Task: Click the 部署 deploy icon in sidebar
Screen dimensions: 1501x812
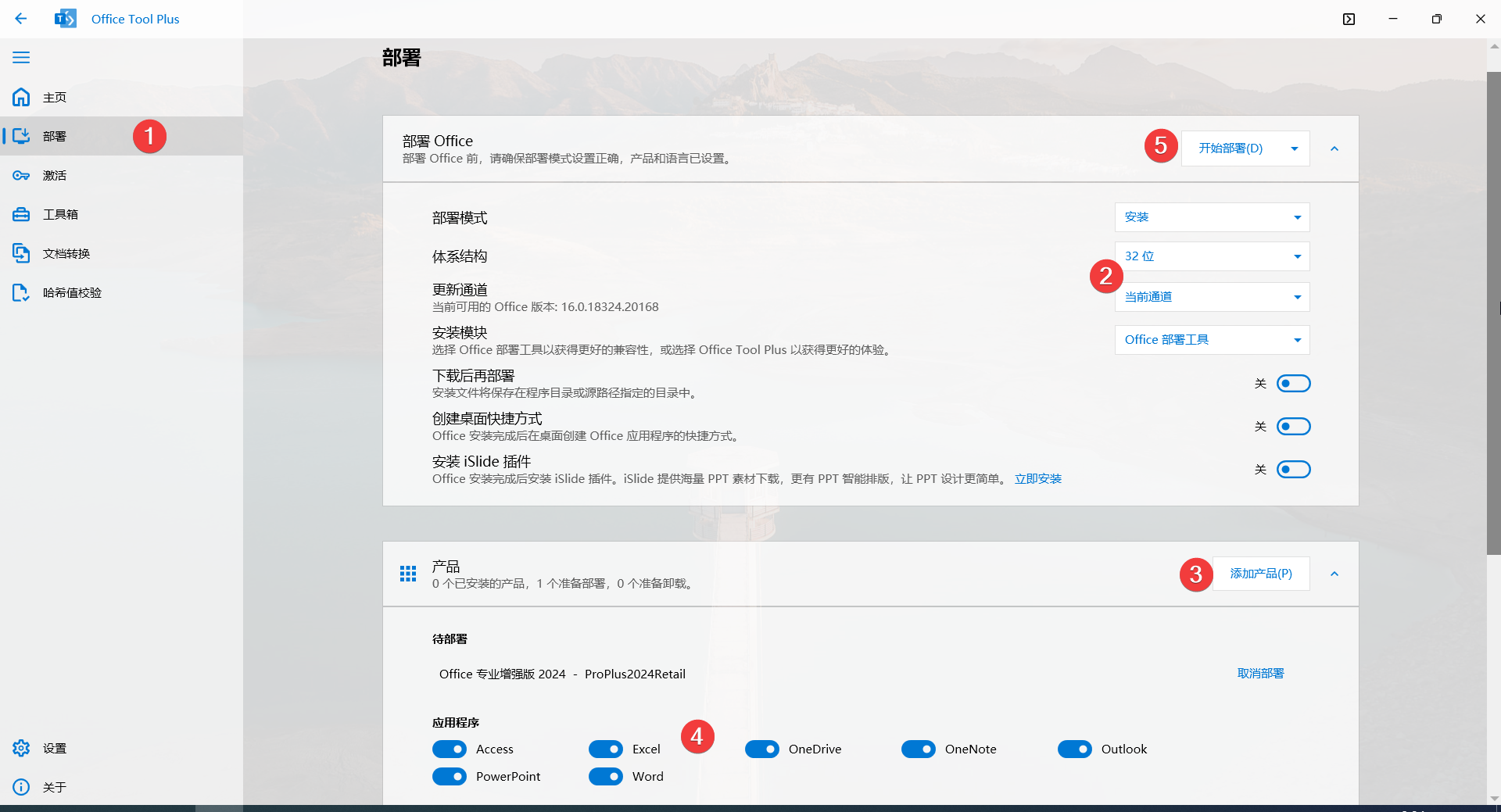Action: pyautogui.click(x=21, y=136)
